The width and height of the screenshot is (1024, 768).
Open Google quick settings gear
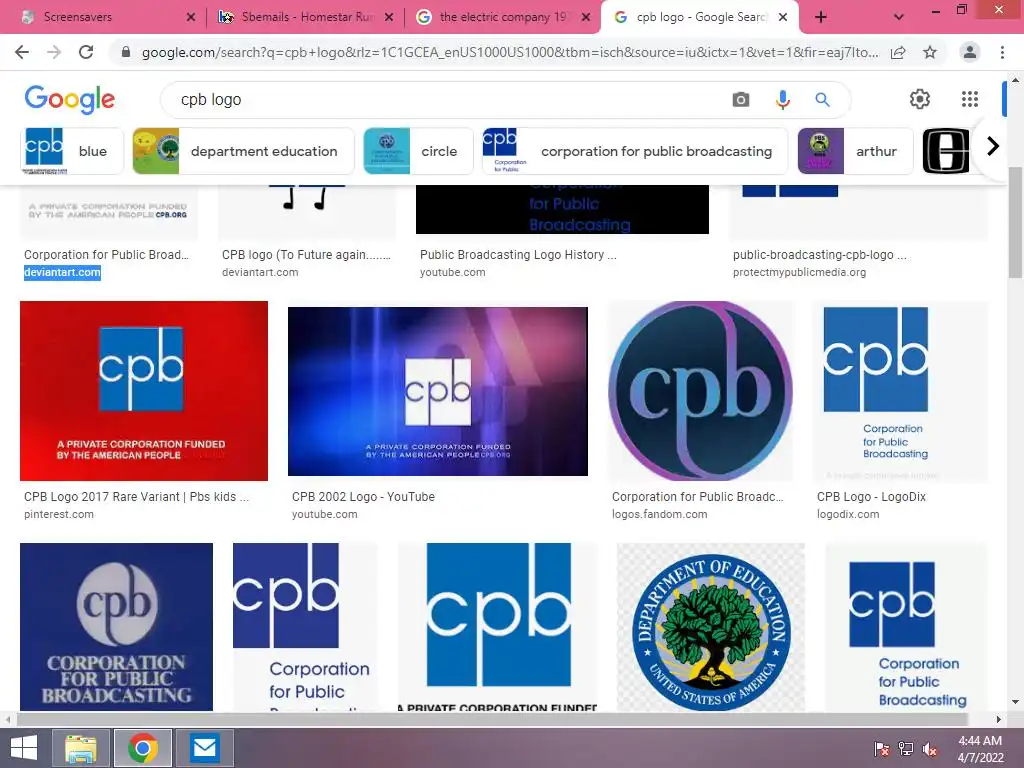pos(920,99)
